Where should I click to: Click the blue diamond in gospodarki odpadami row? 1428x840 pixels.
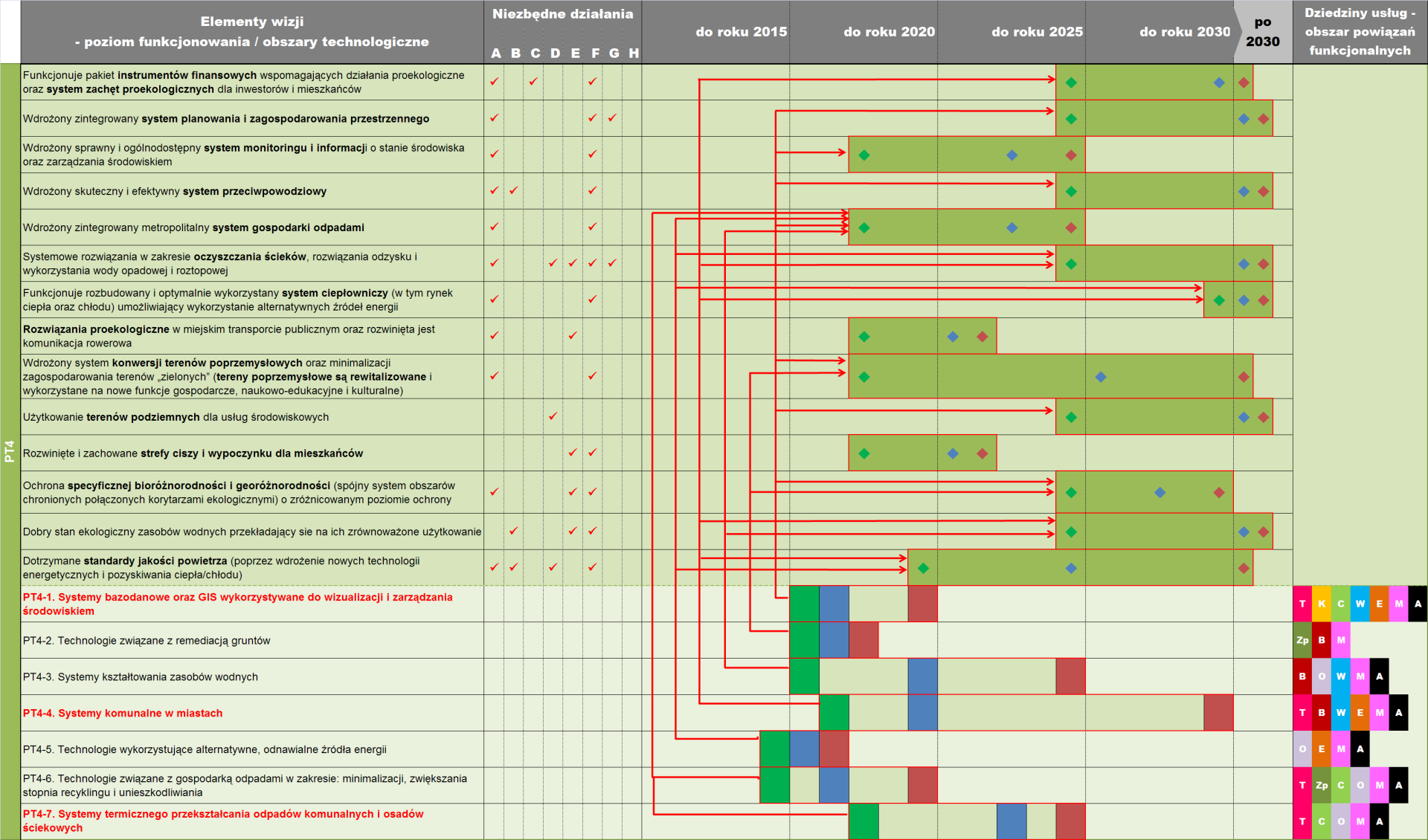point(1012,227)
